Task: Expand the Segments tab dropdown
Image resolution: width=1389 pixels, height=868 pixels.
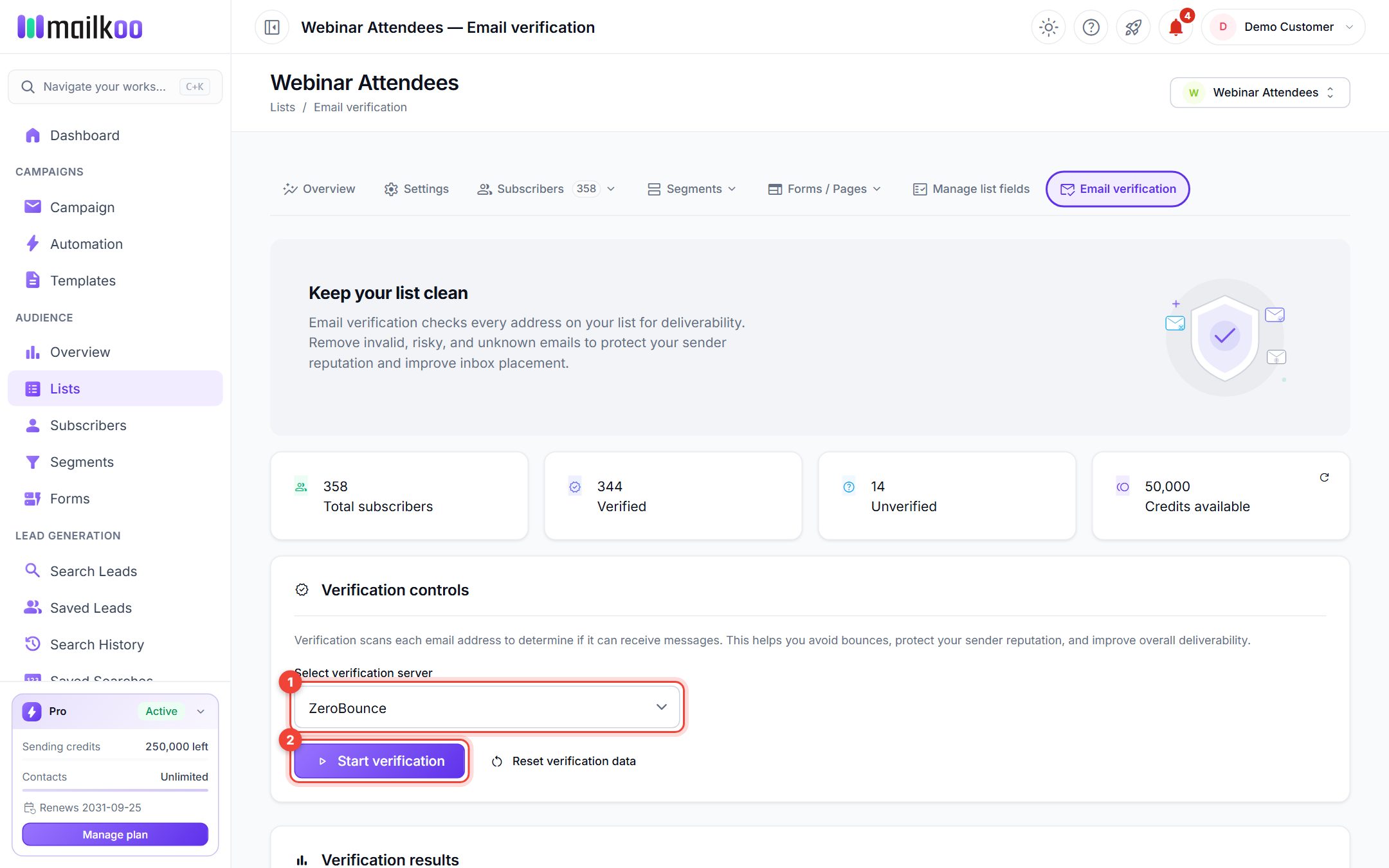Action: tap(732, 189)
